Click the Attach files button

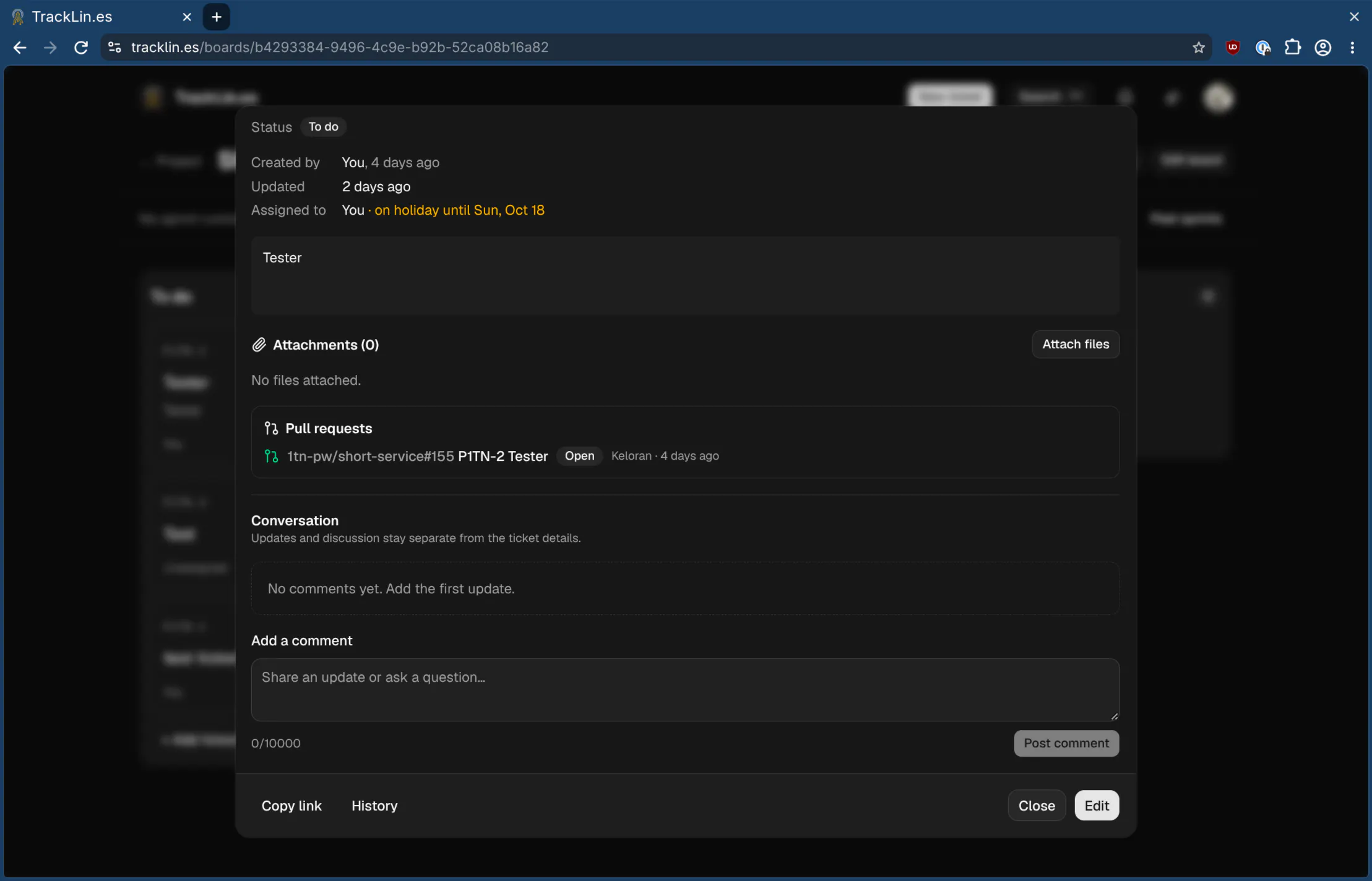[x=1076, y=344]
